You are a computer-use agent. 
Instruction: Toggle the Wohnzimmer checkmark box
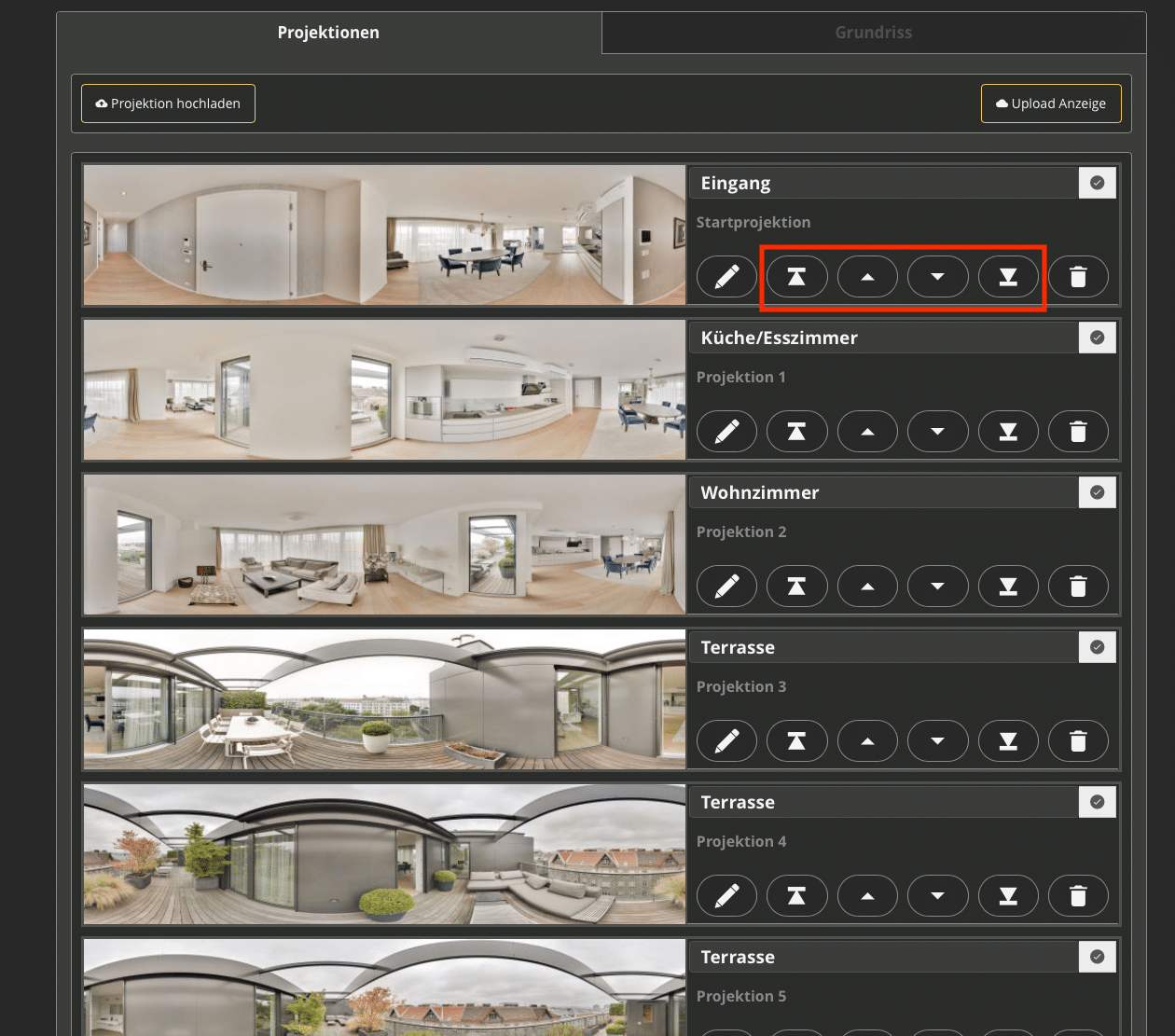point(1097,492)
